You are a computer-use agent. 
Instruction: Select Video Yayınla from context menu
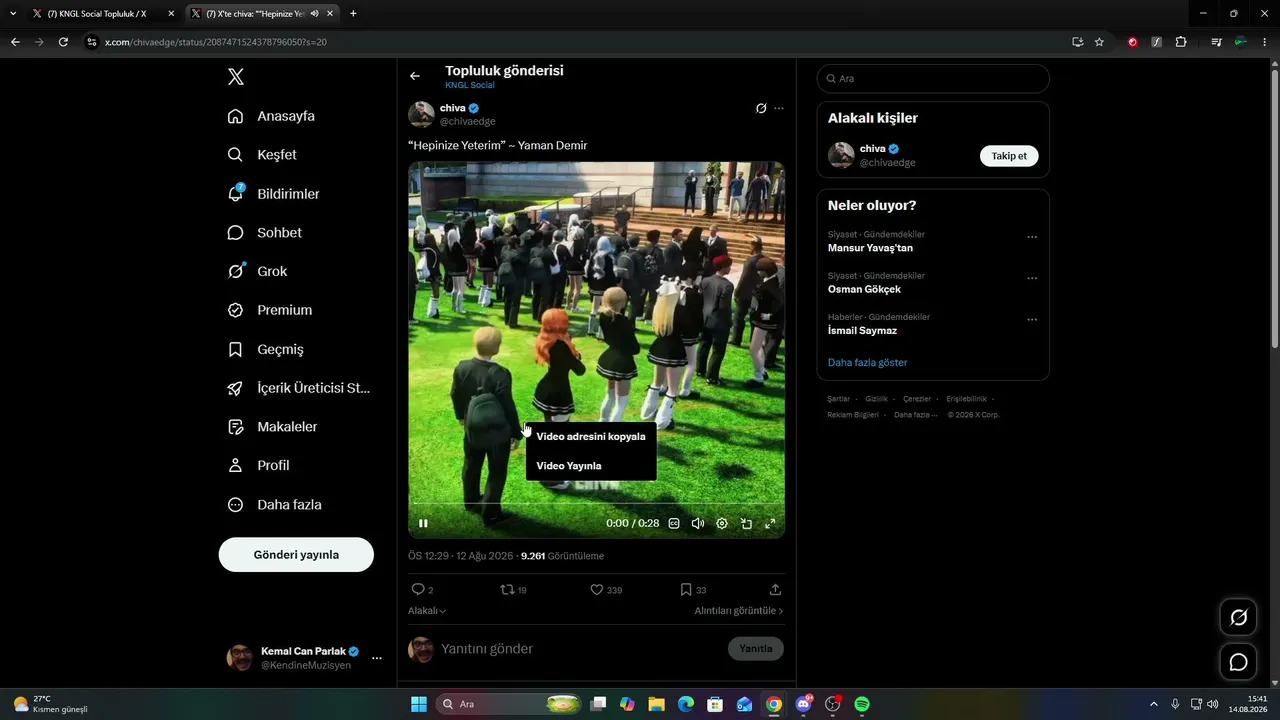click(x=591, y=466)
